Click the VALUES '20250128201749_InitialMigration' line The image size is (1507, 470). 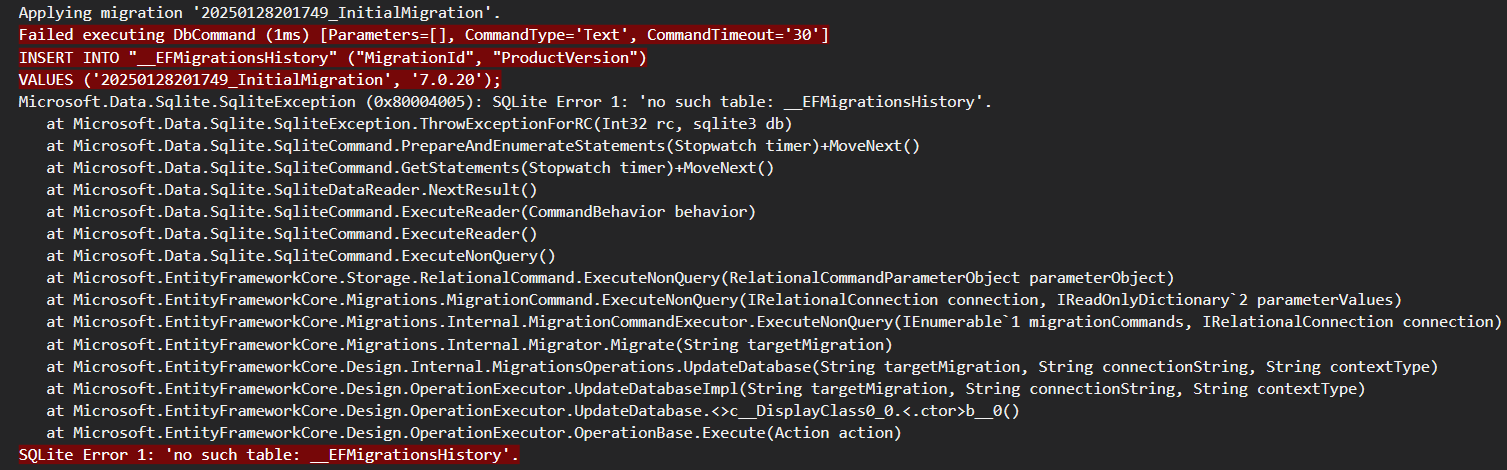click(260, 80)
